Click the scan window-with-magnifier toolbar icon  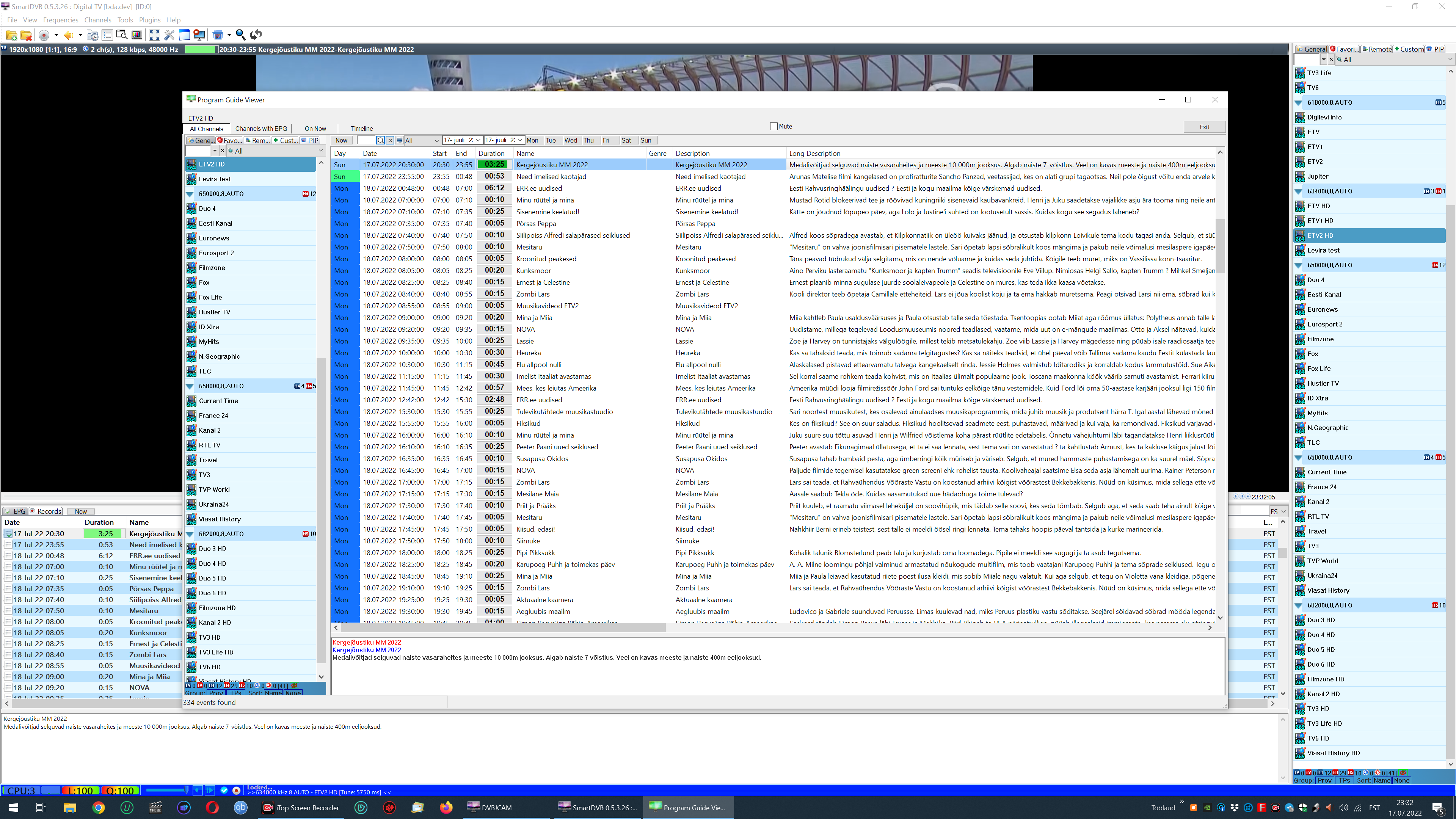pos(122,35)
